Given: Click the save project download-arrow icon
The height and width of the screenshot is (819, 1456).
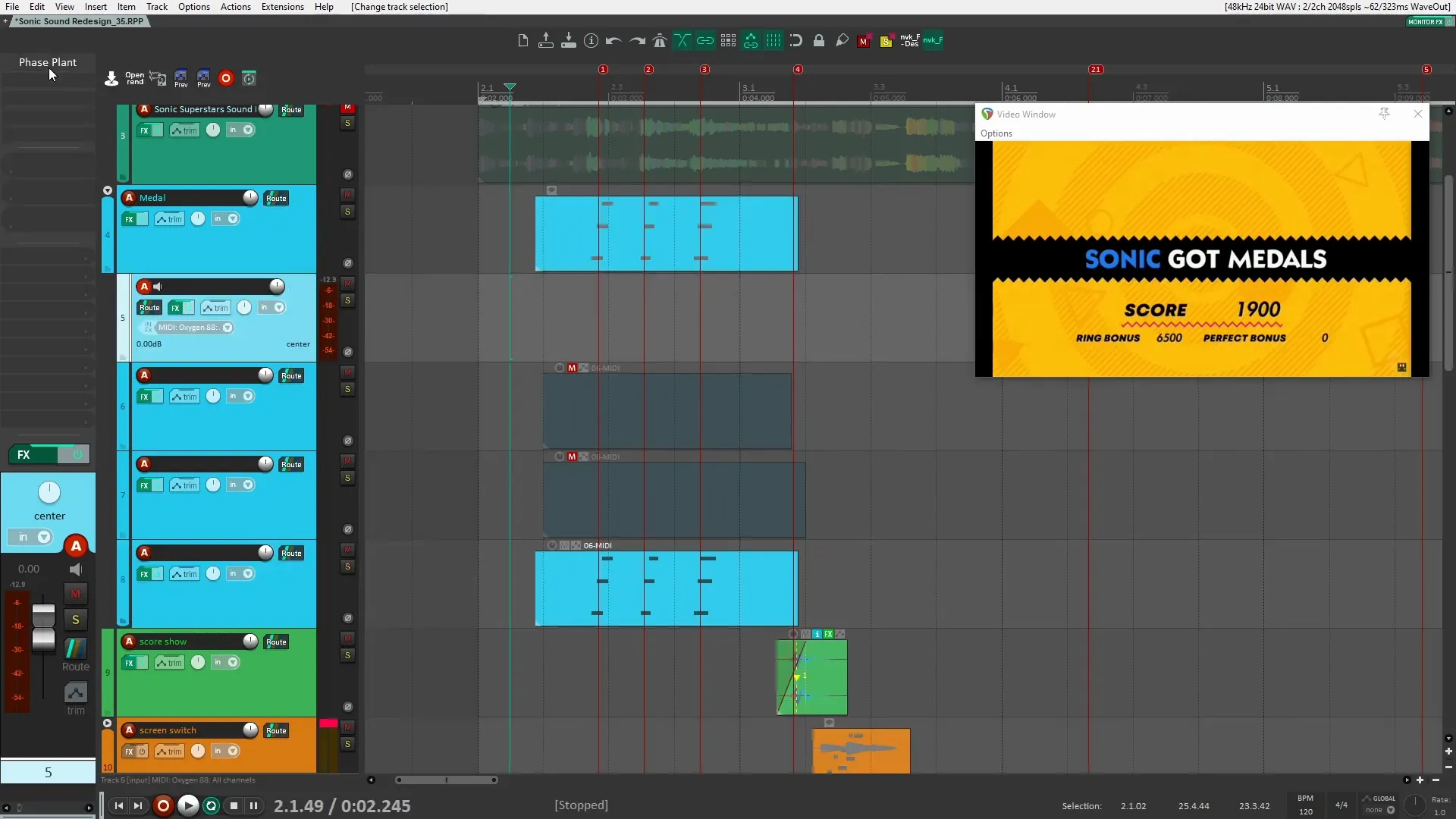Looking at the screenshot, I should pos(568,41).
